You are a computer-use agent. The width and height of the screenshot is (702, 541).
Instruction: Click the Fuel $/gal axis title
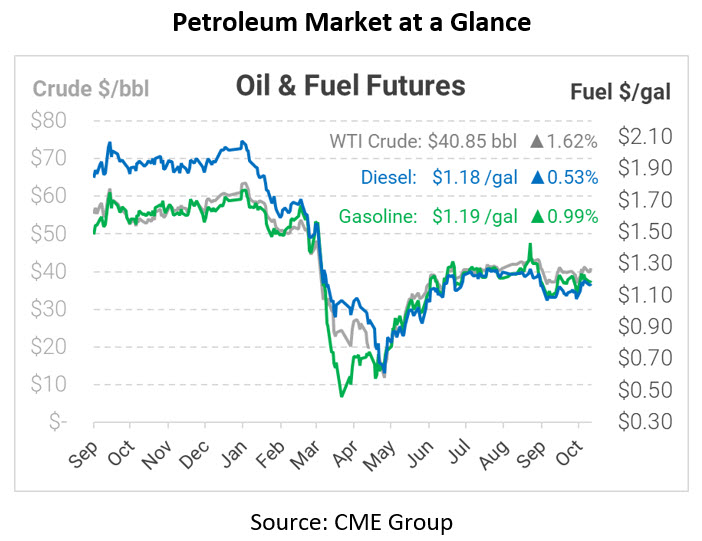621,93
